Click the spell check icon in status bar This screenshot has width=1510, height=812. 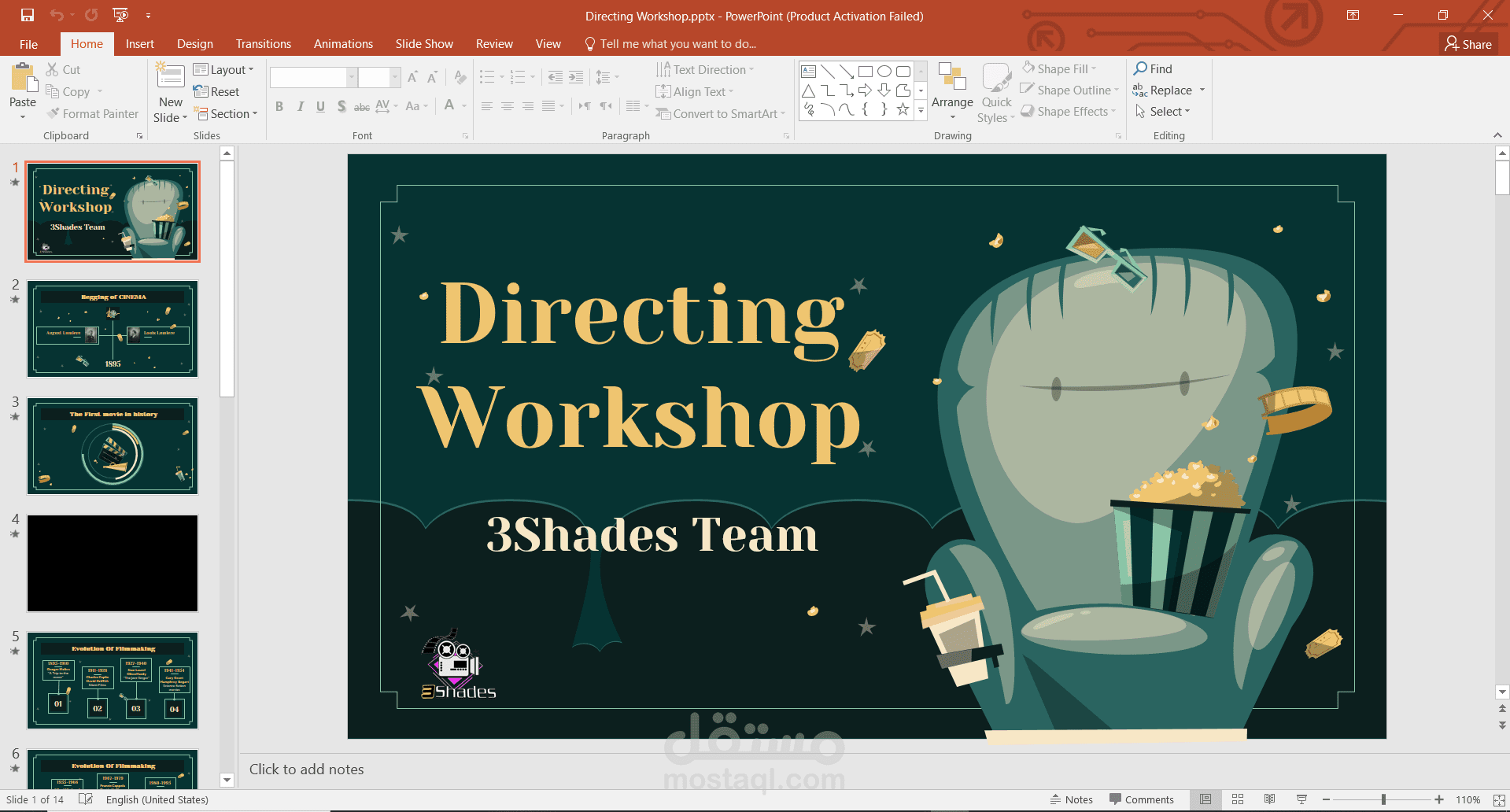click(86, 799)
